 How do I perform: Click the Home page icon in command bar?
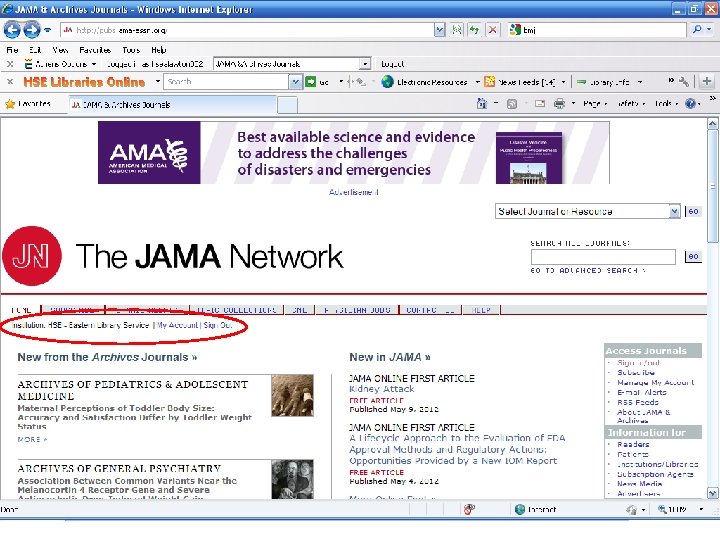click(482, 104)
